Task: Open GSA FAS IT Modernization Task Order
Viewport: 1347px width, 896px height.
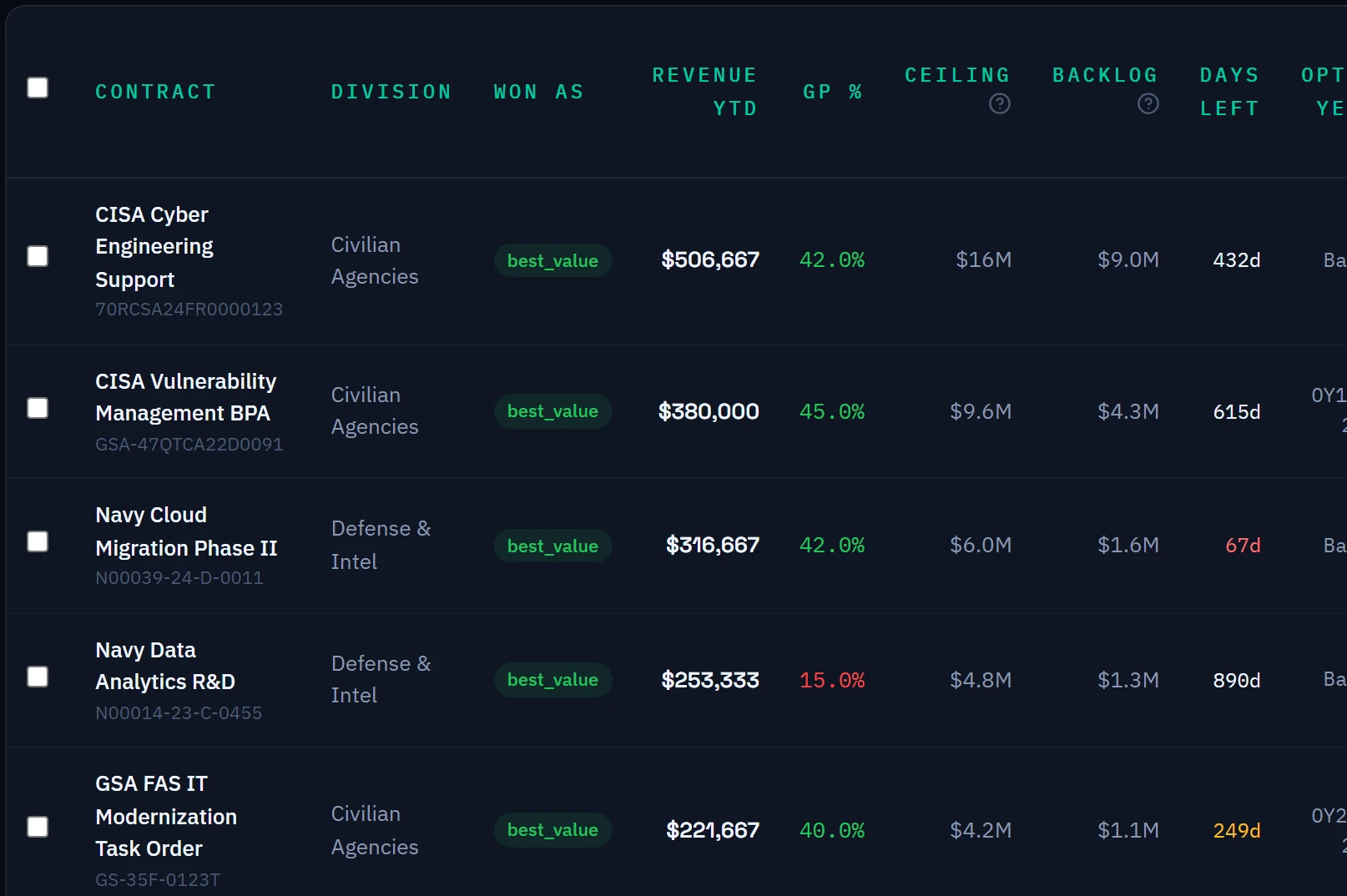Action: [166, 816]
